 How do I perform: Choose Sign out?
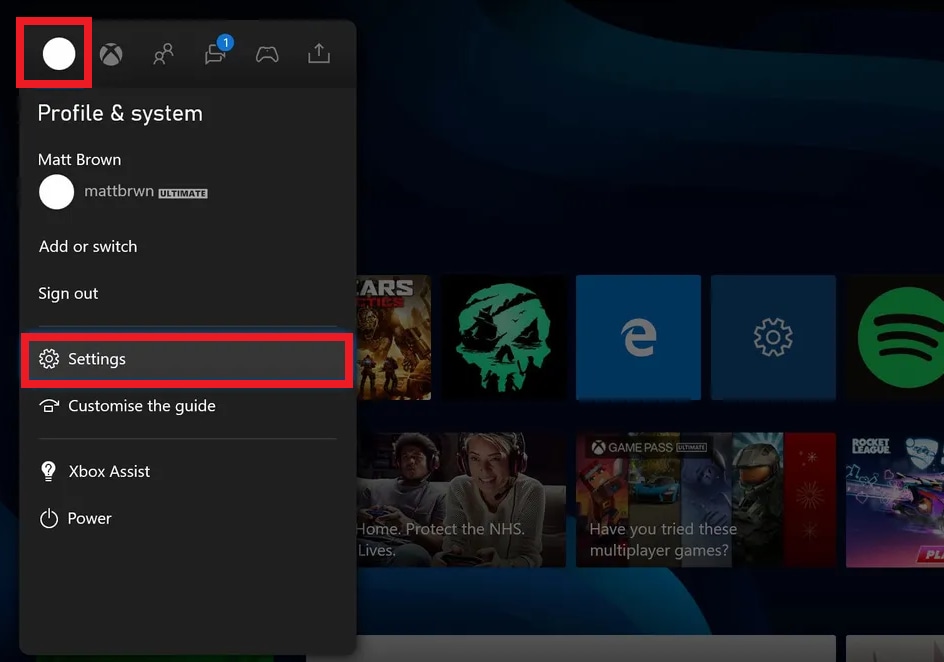[x=68, y=293]
